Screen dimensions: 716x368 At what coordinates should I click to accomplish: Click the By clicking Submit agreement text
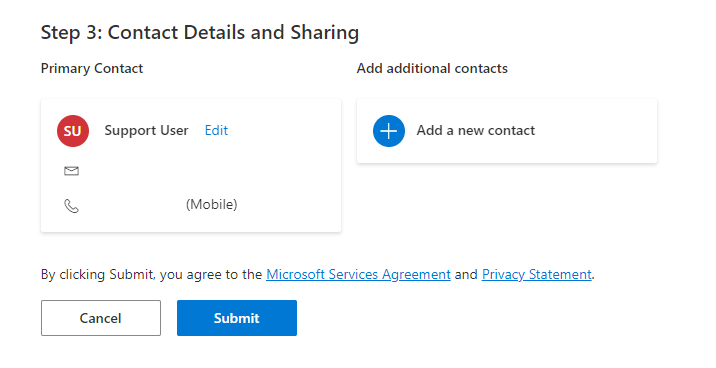[151, 274]
